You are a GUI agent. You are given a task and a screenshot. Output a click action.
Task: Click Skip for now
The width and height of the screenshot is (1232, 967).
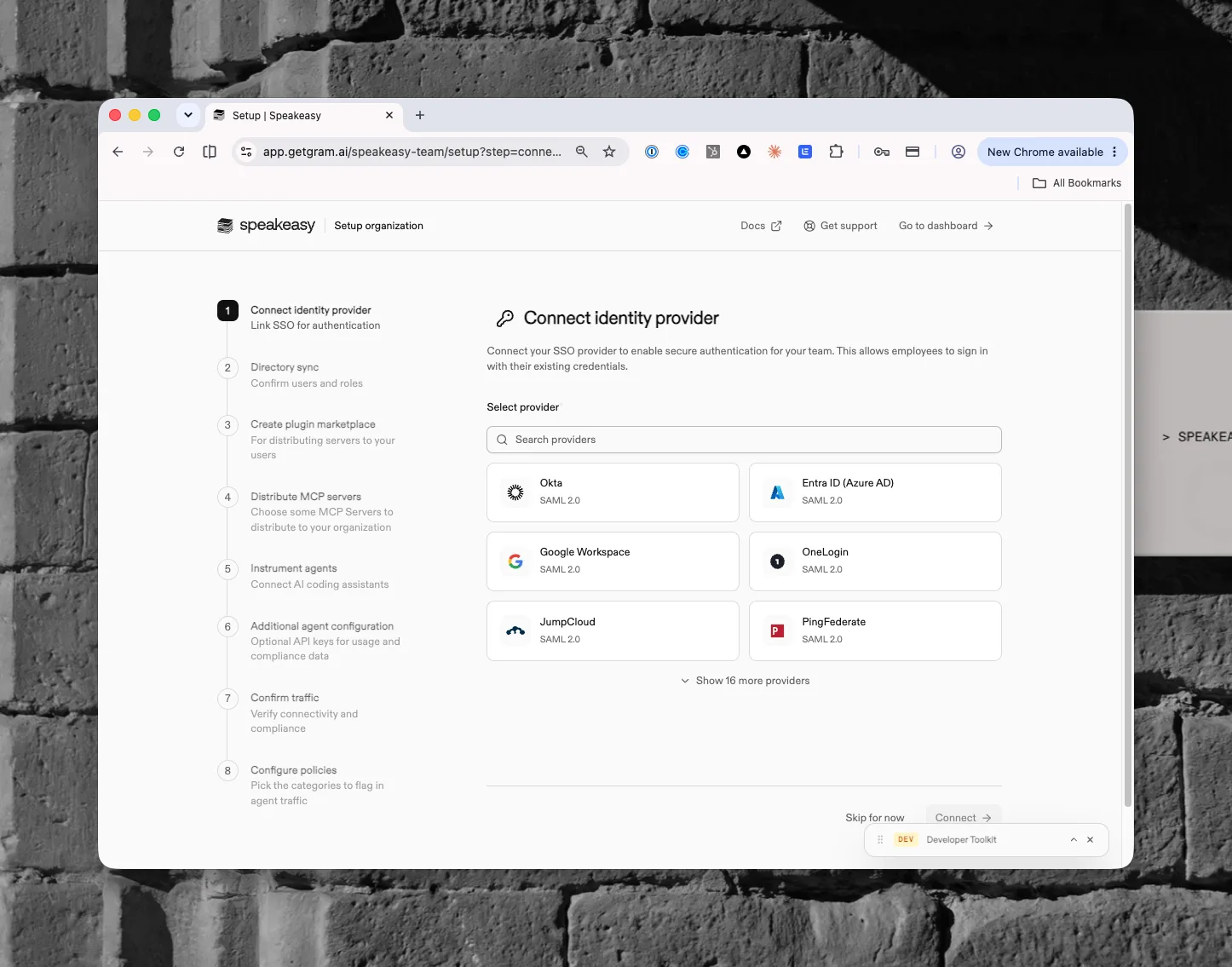(875, 817)
